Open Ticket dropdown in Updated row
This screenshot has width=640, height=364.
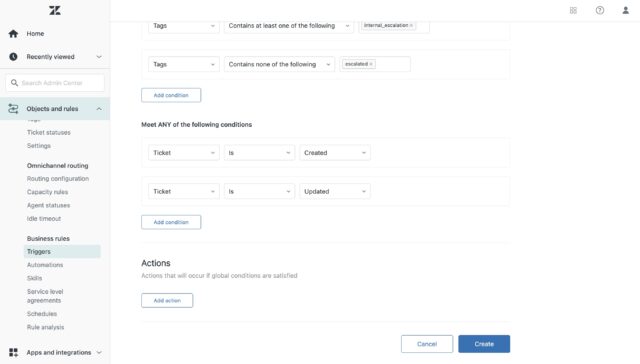184,191
